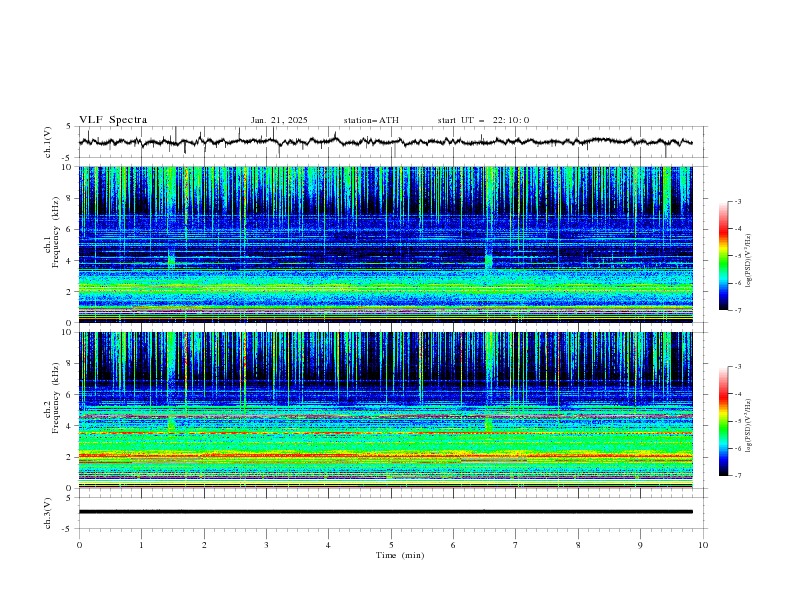
Task: Click the "ch.3(V)" axis label
Action: (48, 513)
